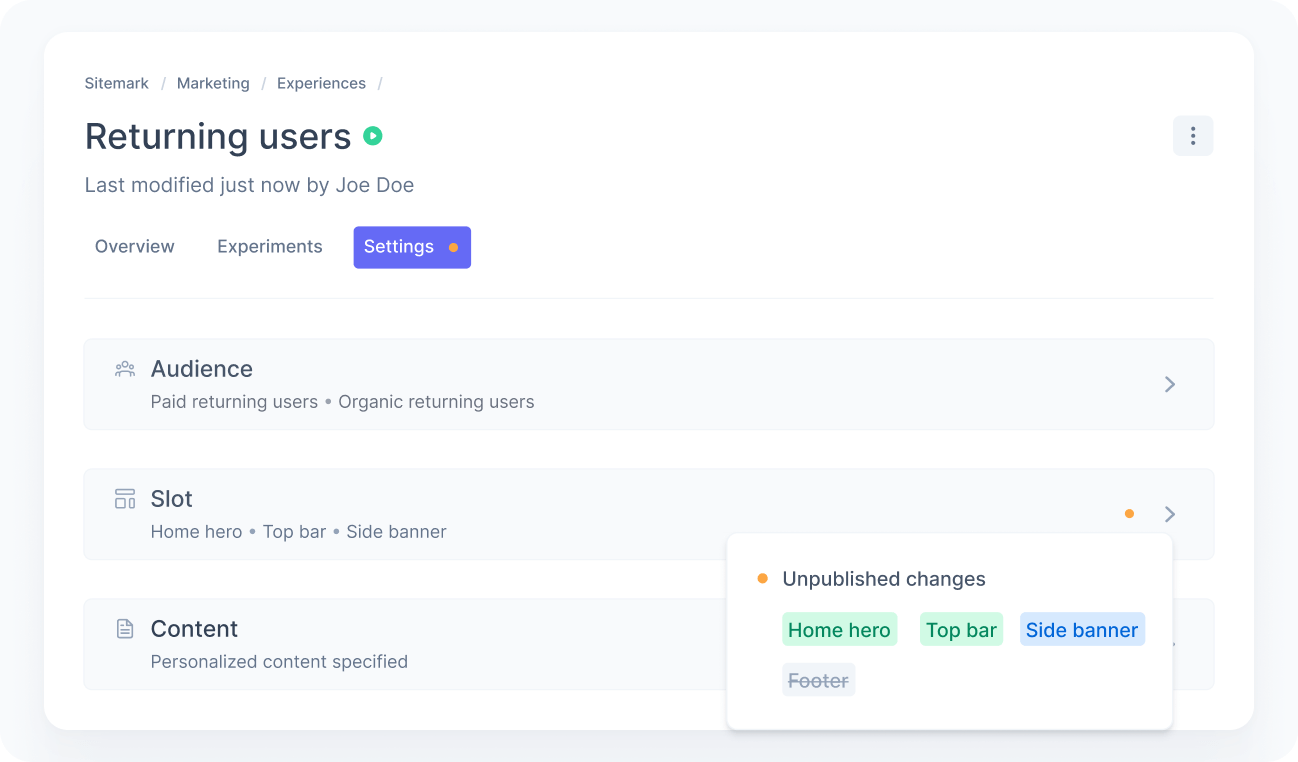
Task: Click the Audience people group icon
Action: pos(125,369)
